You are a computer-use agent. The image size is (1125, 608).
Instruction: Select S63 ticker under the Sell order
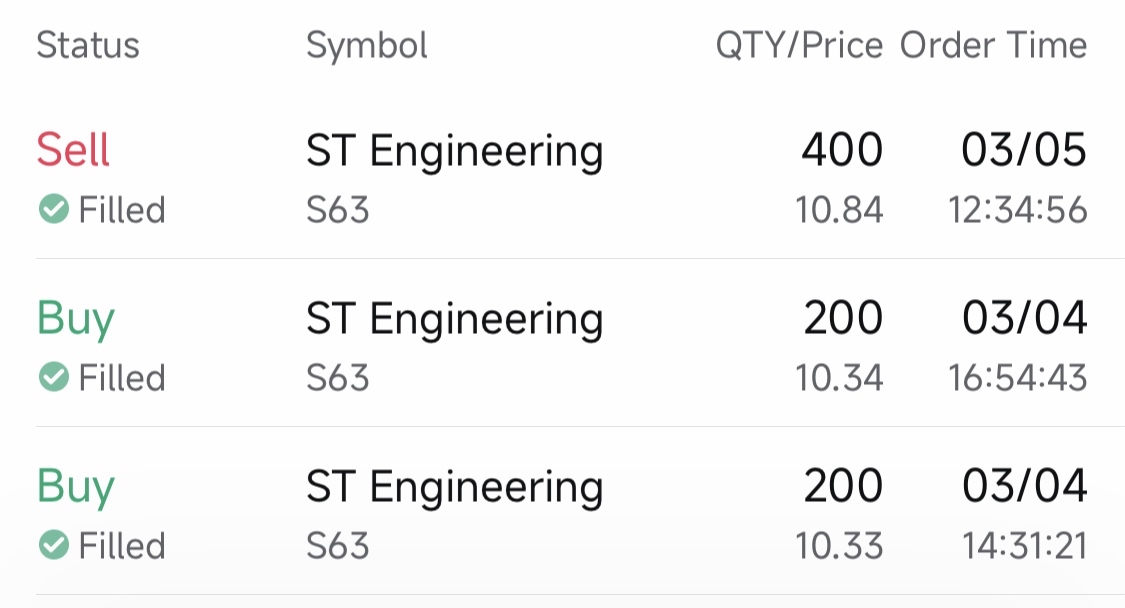click(x=338, y=210)
